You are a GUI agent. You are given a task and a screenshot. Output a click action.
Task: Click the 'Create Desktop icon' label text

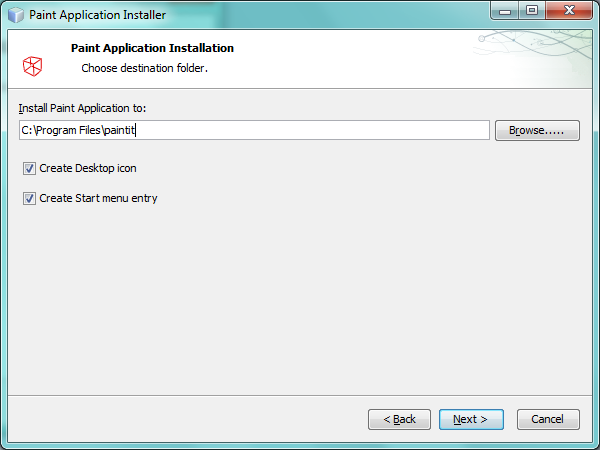88,169
